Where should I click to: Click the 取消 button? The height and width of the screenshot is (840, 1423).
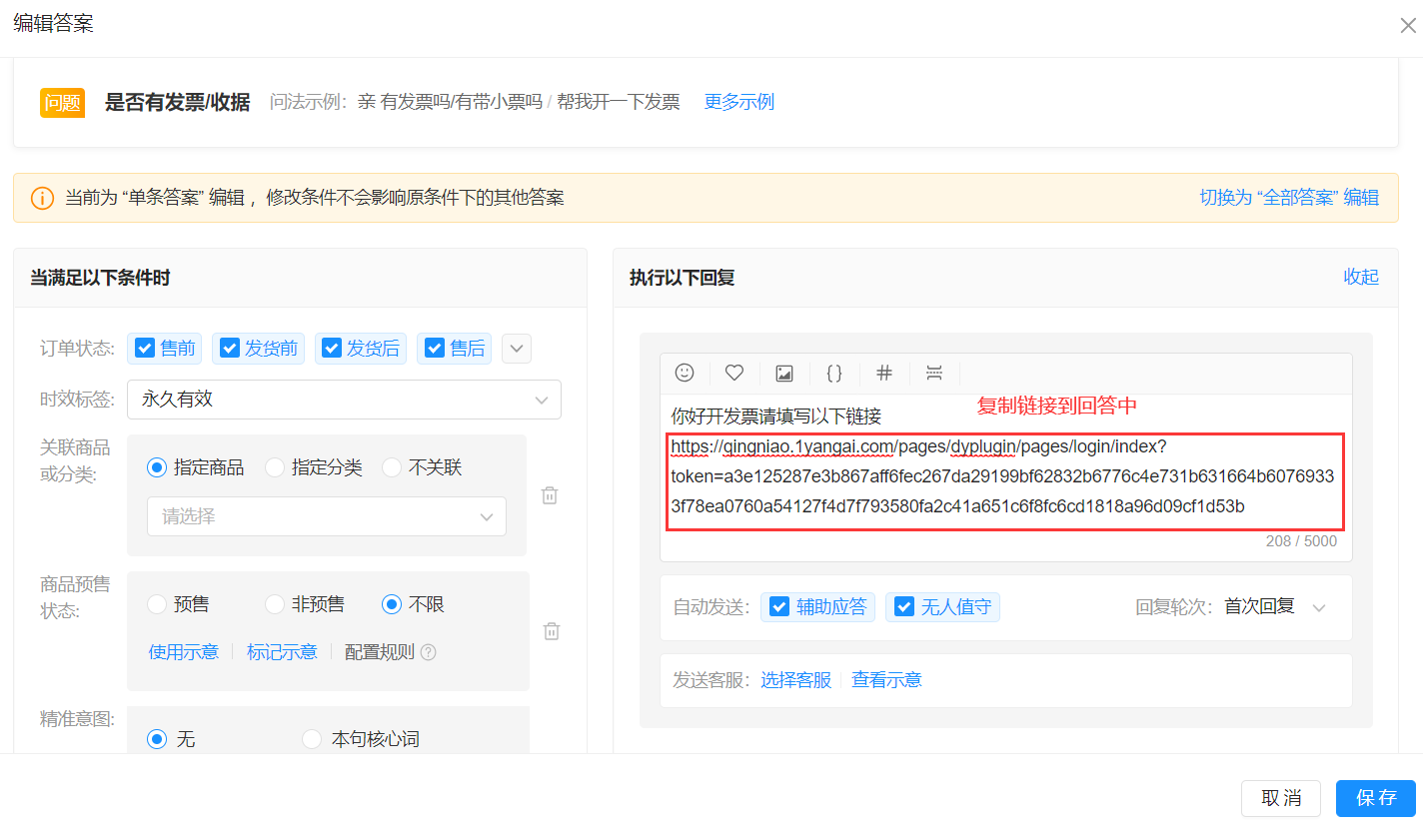[x=1281, y=798]
